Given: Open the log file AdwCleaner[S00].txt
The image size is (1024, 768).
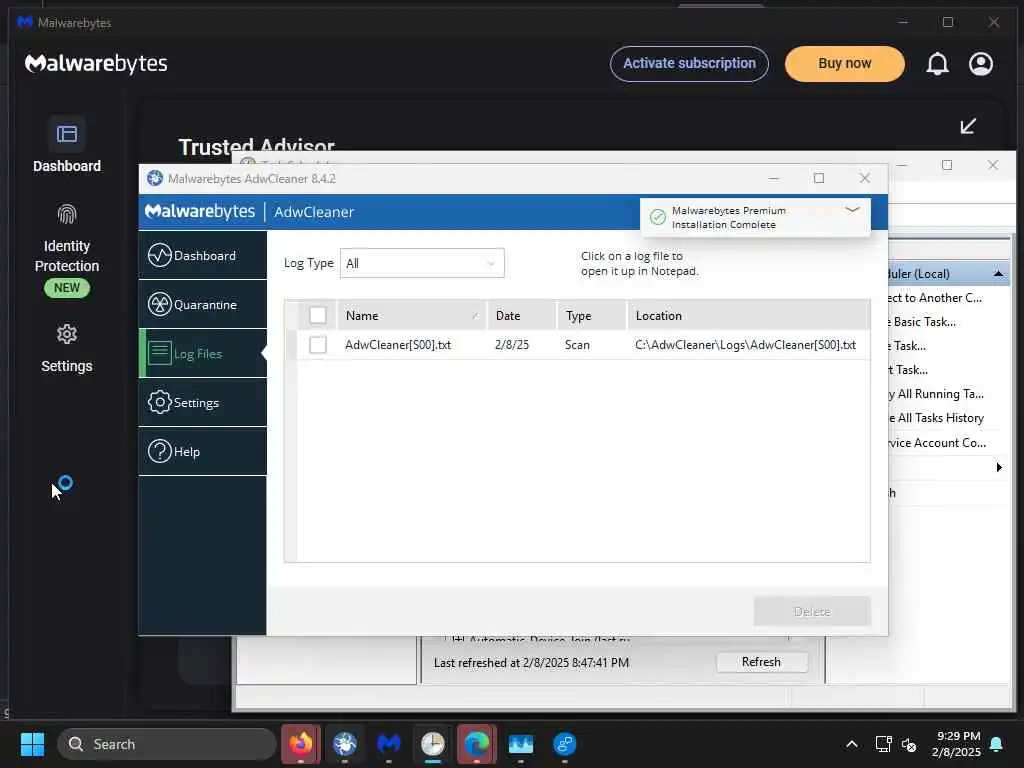Looking at the screenshot, I should tap(398, 345).
